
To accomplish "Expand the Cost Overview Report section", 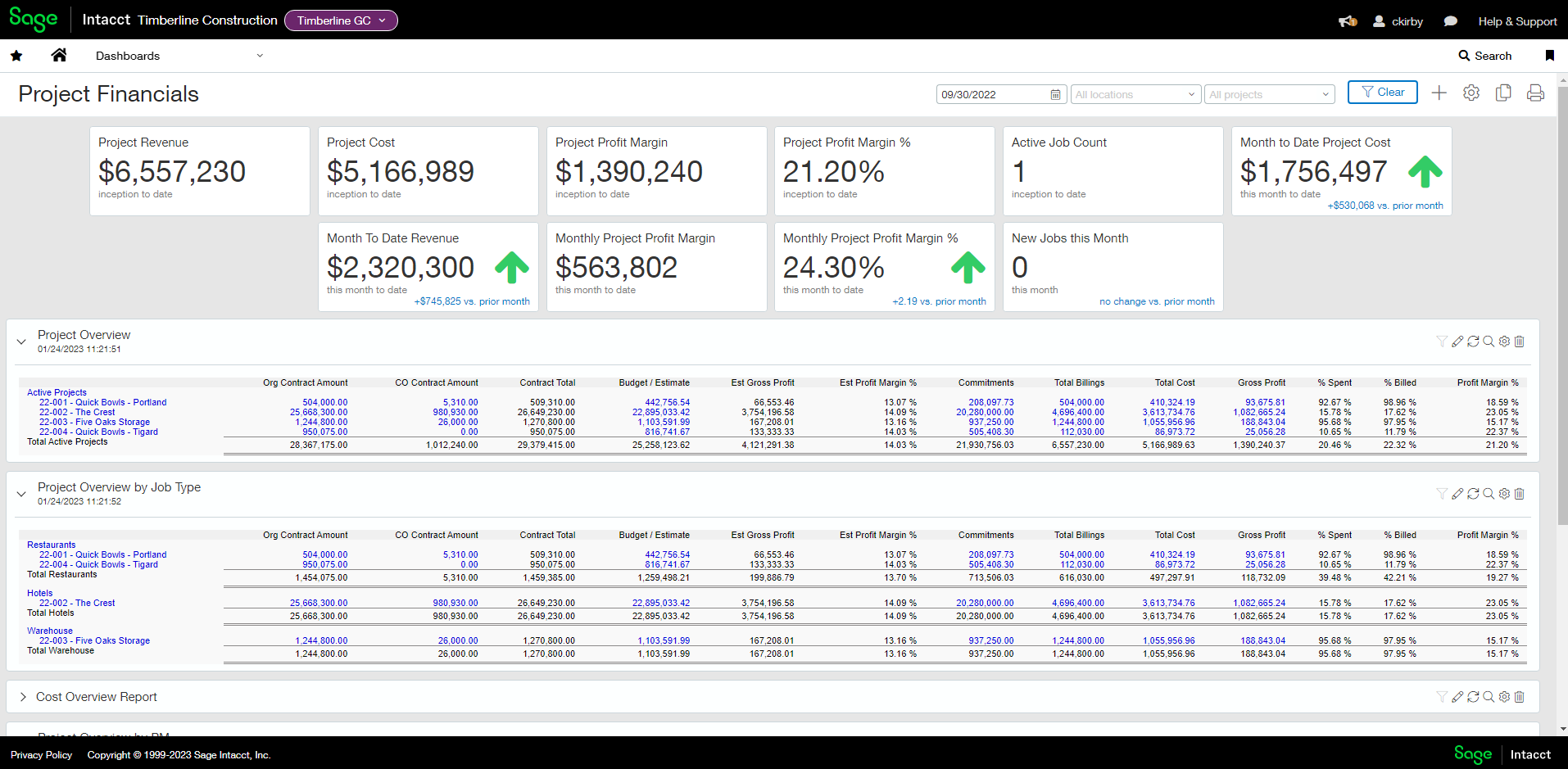I will (x=23, y=697).
